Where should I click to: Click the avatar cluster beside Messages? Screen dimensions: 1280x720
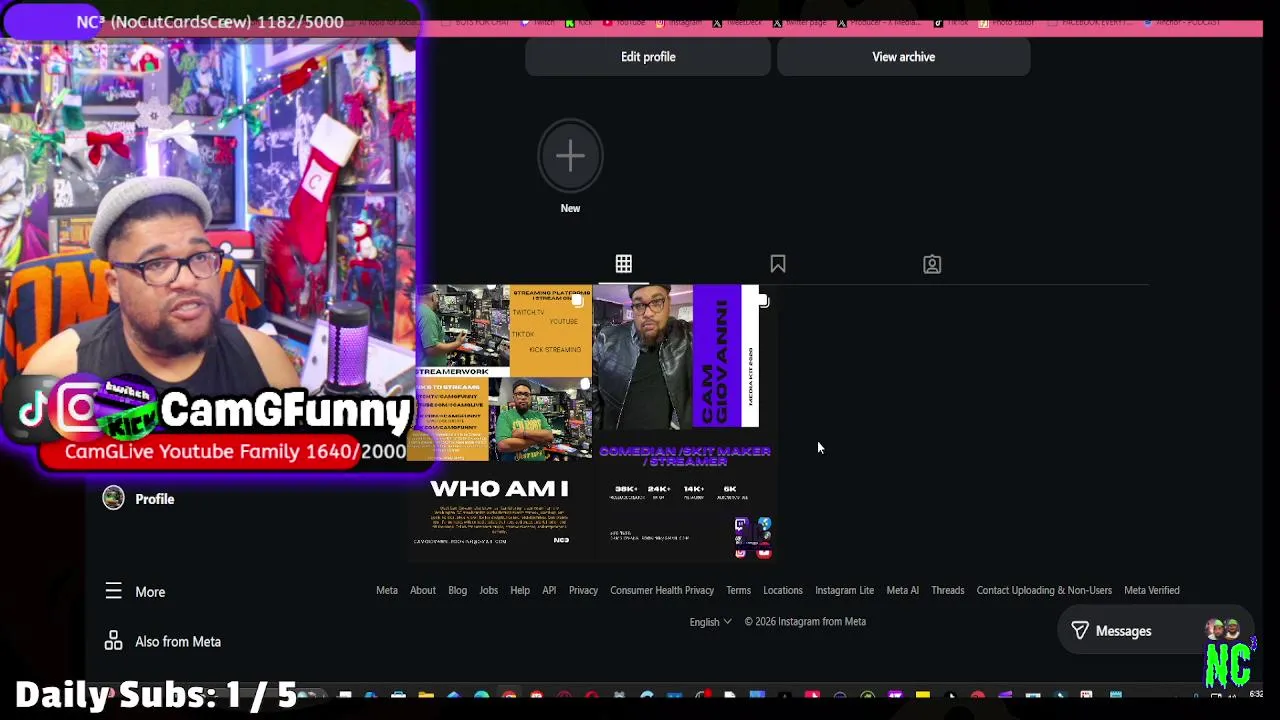click(x=1223, y=630)
